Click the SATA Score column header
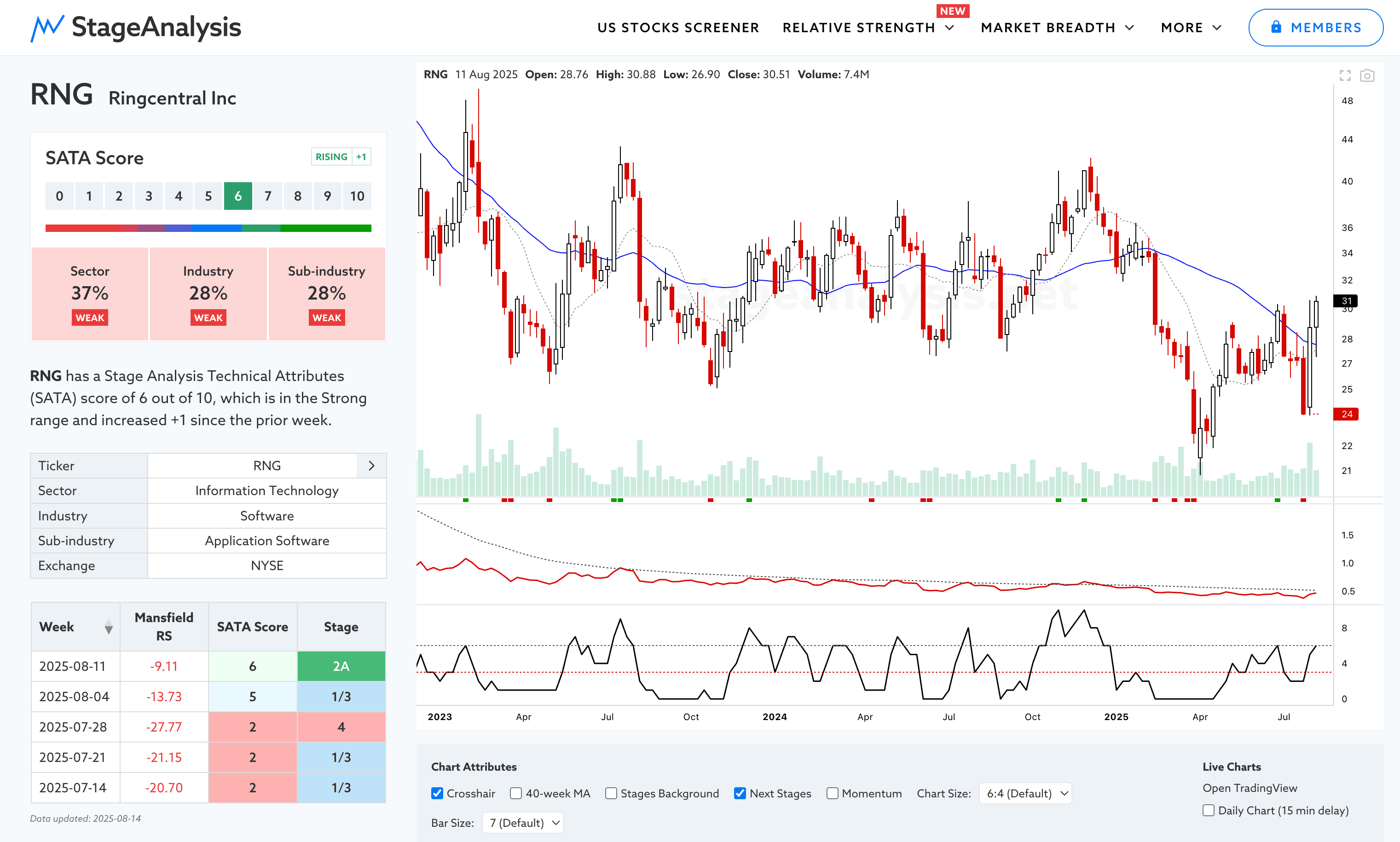Viewport: 1400px width, 842px height. [253, 627]
